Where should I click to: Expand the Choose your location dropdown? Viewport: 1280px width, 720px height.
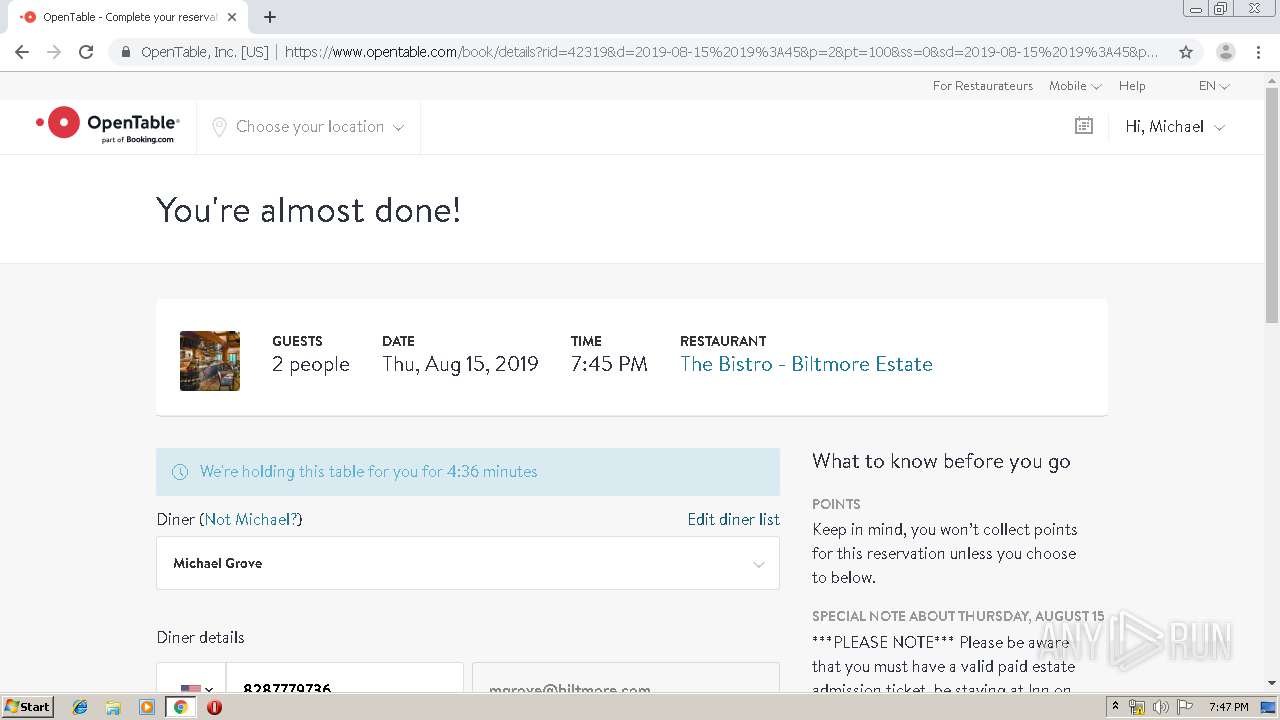pos(308,127)
